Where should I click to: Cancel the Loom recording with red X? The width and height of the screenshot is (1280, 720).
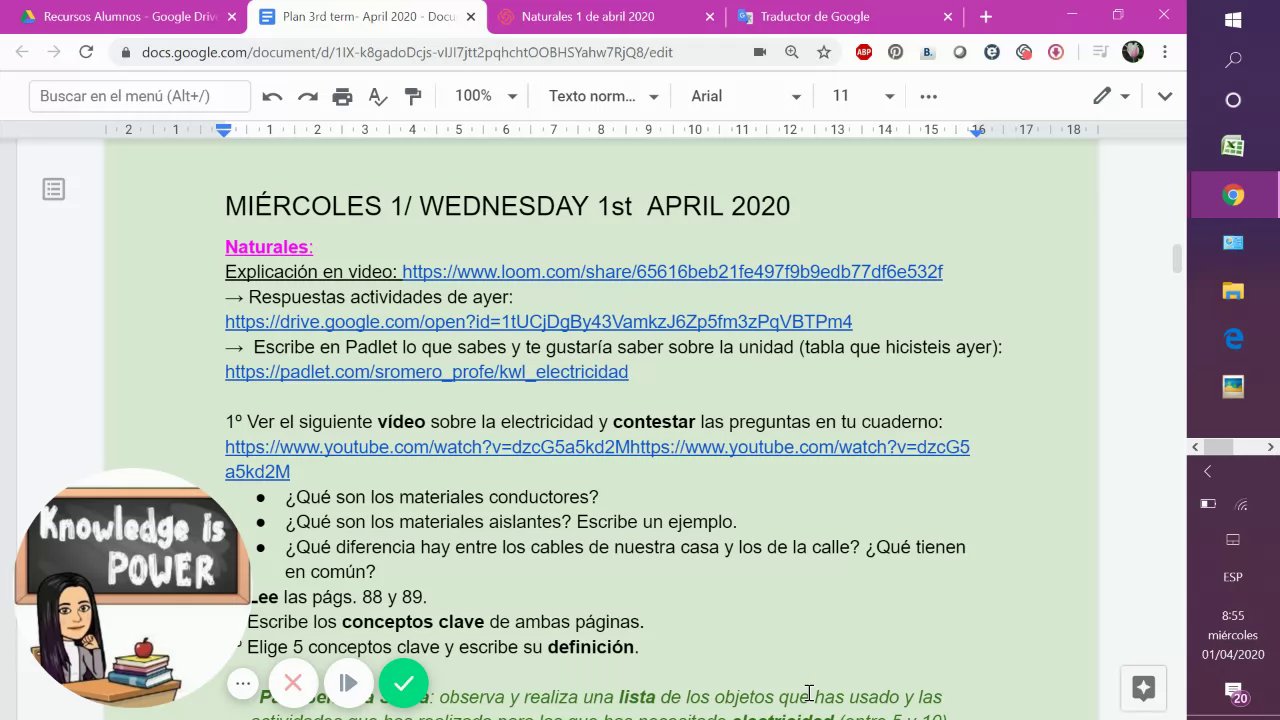click(293, 683)
